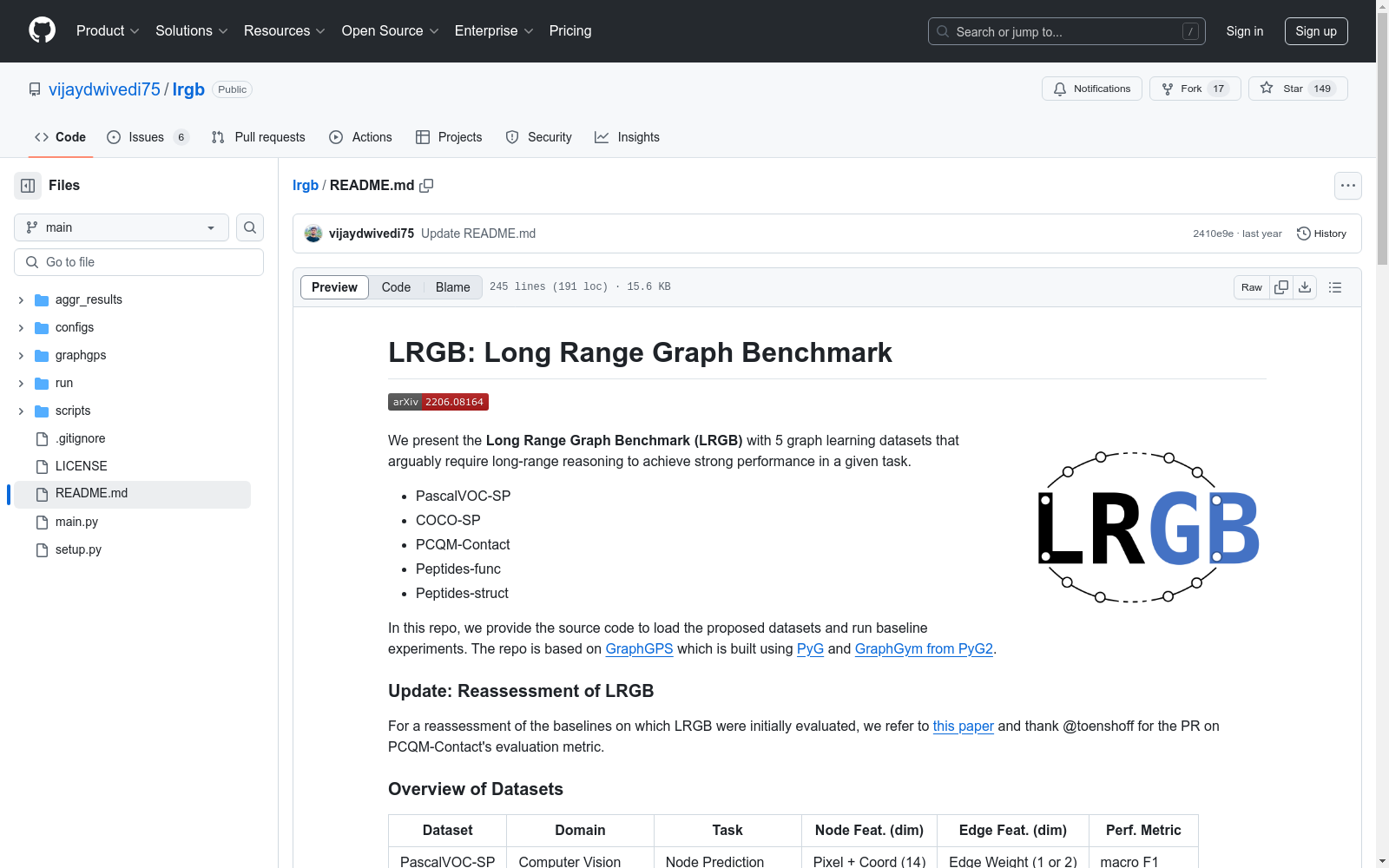The width and height of the screenshot is (1389, 868).
Task: Open the more options kebab menu
Action: pos(1347,185)
